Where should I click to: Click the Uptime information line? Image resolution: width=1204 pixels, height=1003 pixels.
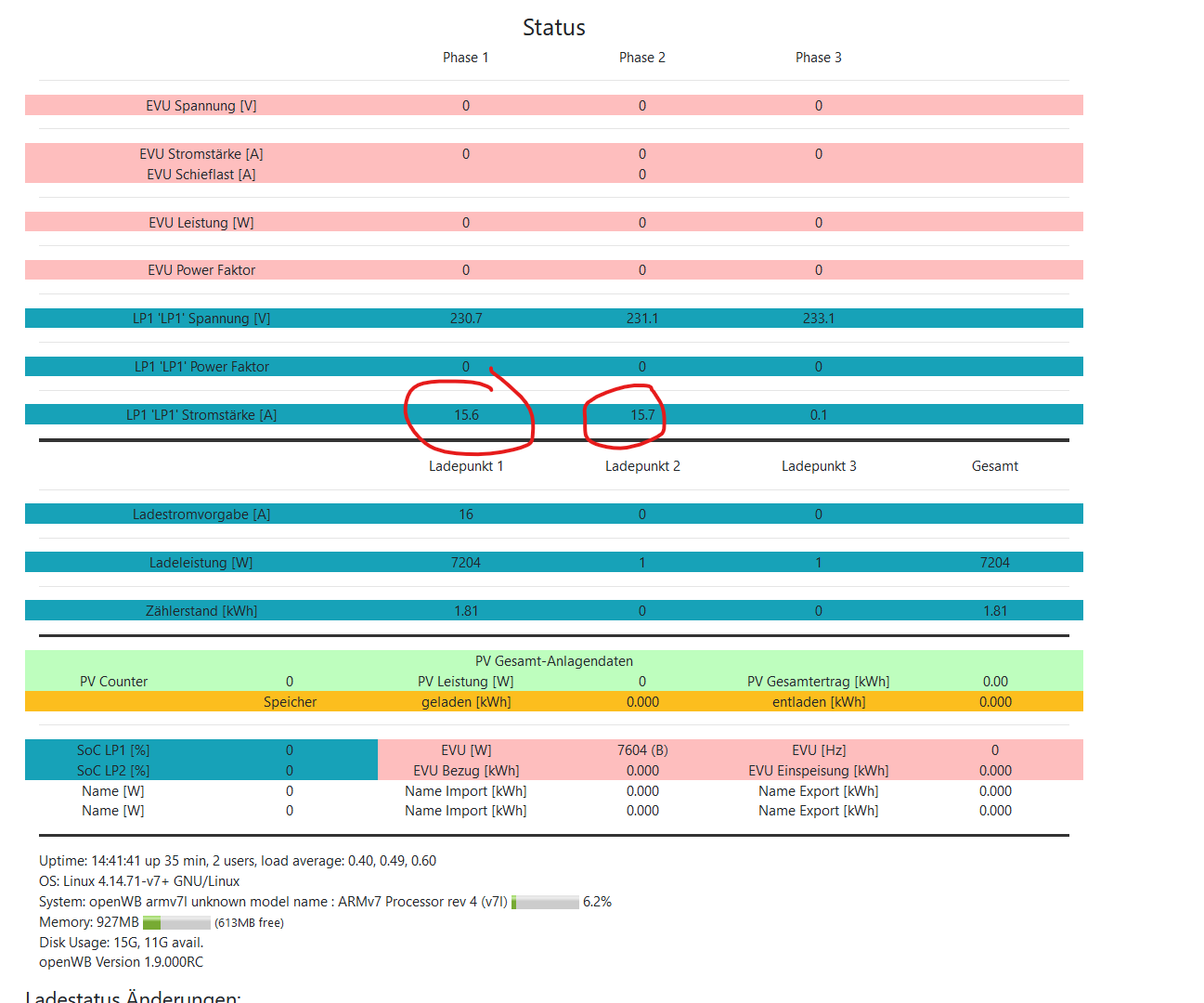(238, 861)
